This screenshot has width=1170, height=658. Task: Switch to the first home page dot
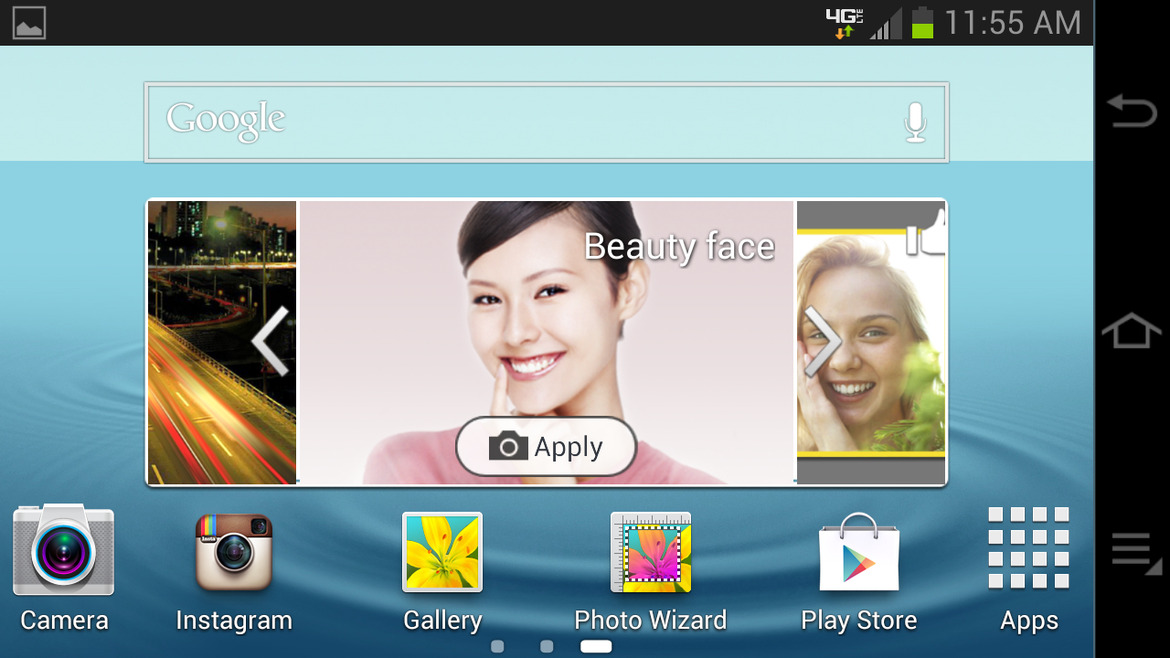tap(497, 647)
